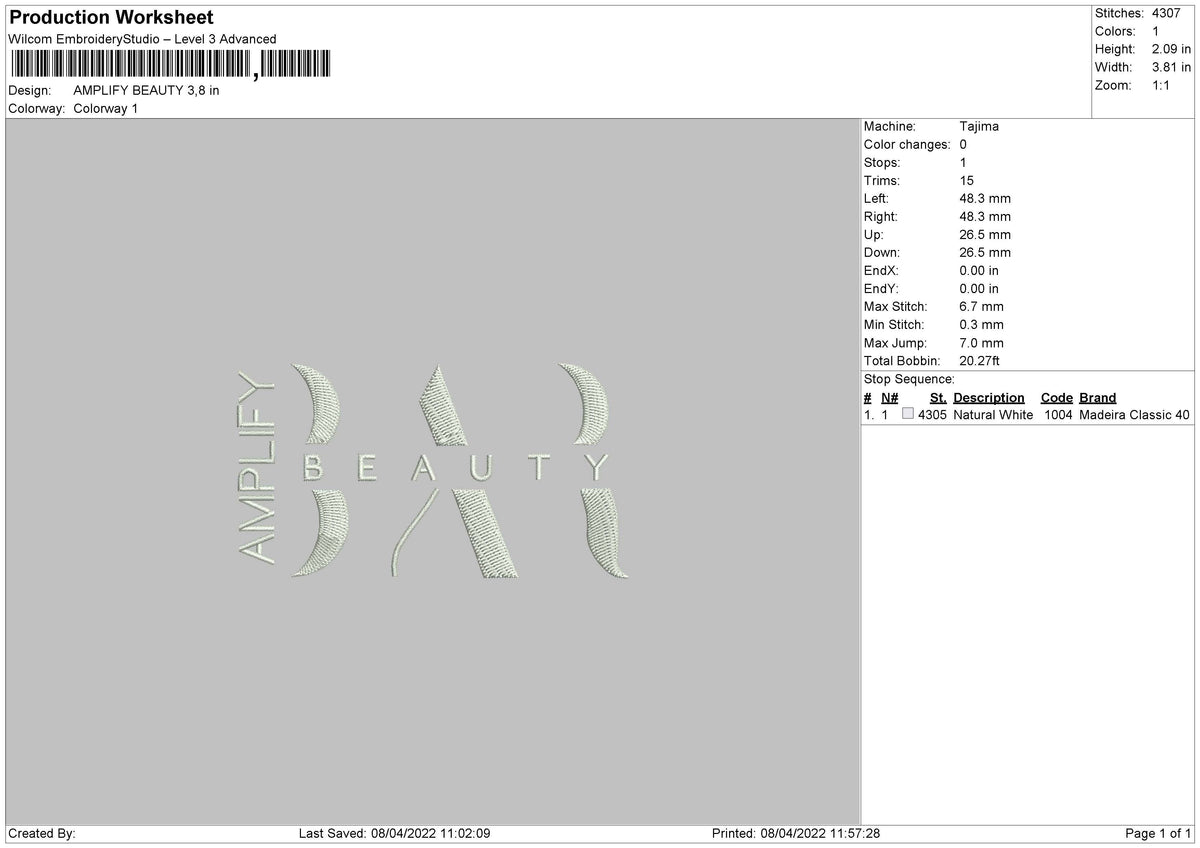Select the Brand column header
The image size is (1200, 848).
click(x=1098, y=397)
